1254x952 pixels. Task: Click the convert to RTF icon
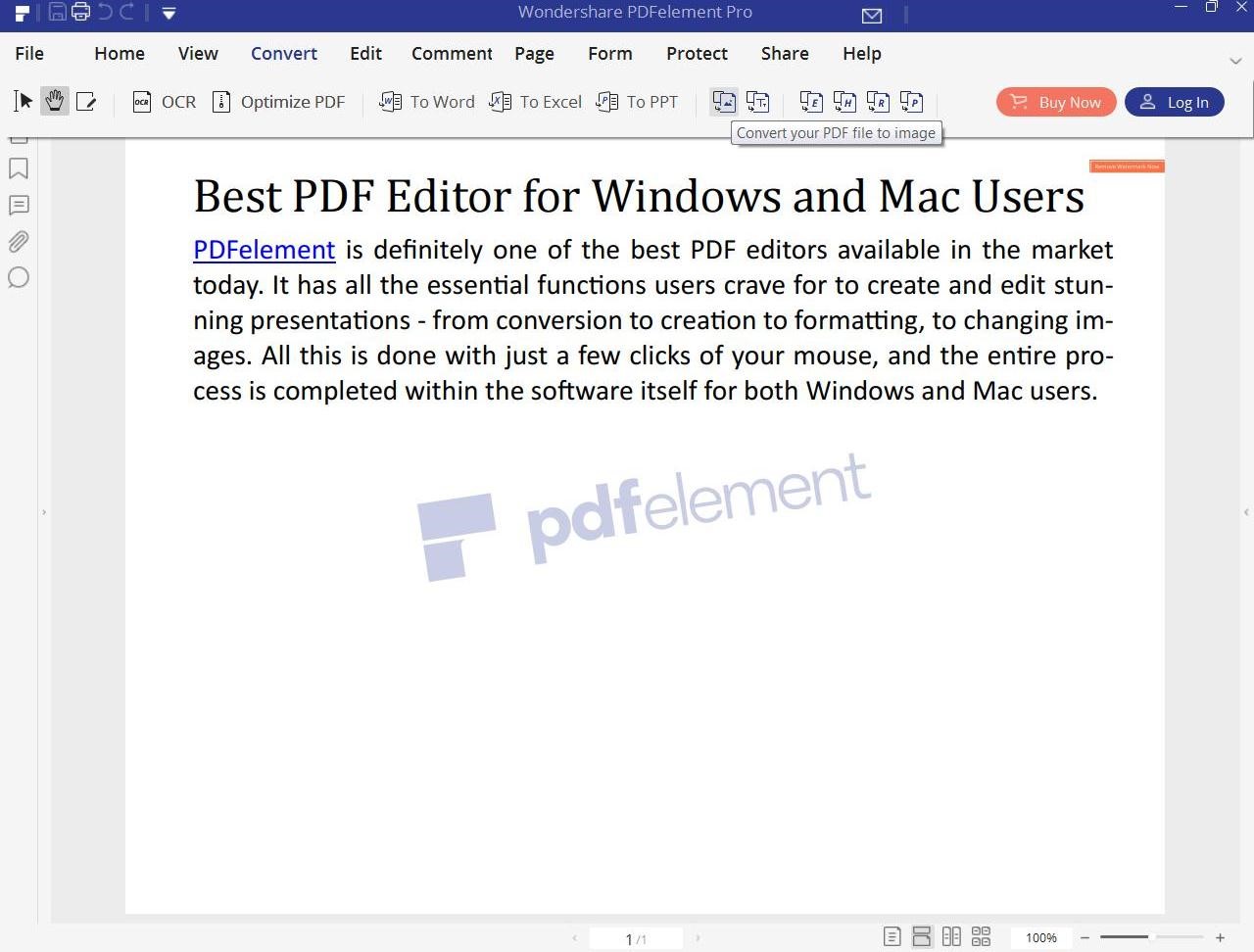(878, 102)
